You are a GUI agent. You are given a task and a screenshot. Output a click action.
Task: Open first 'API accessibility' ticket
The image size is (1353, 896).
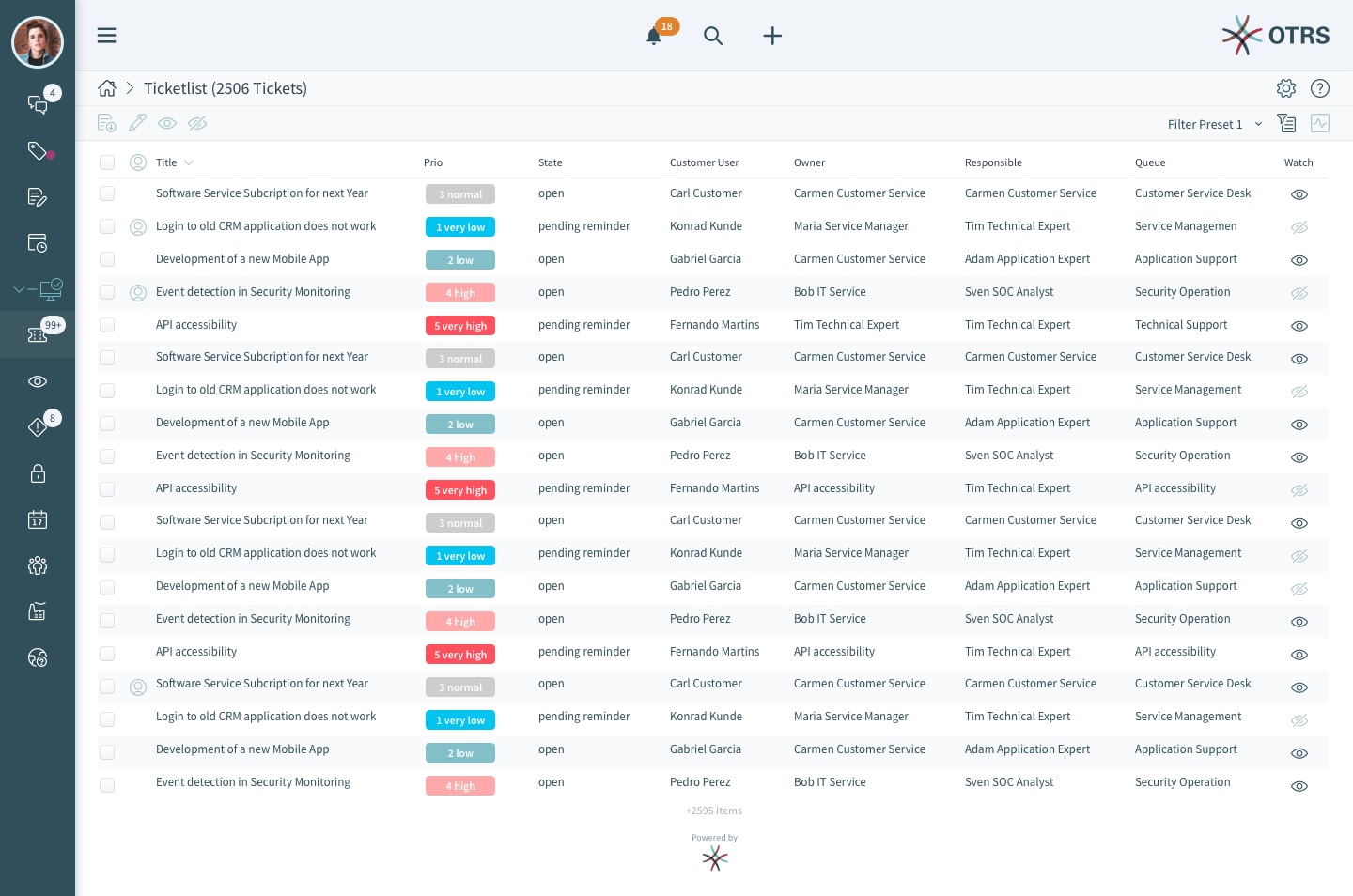click(x=196, y=325)
